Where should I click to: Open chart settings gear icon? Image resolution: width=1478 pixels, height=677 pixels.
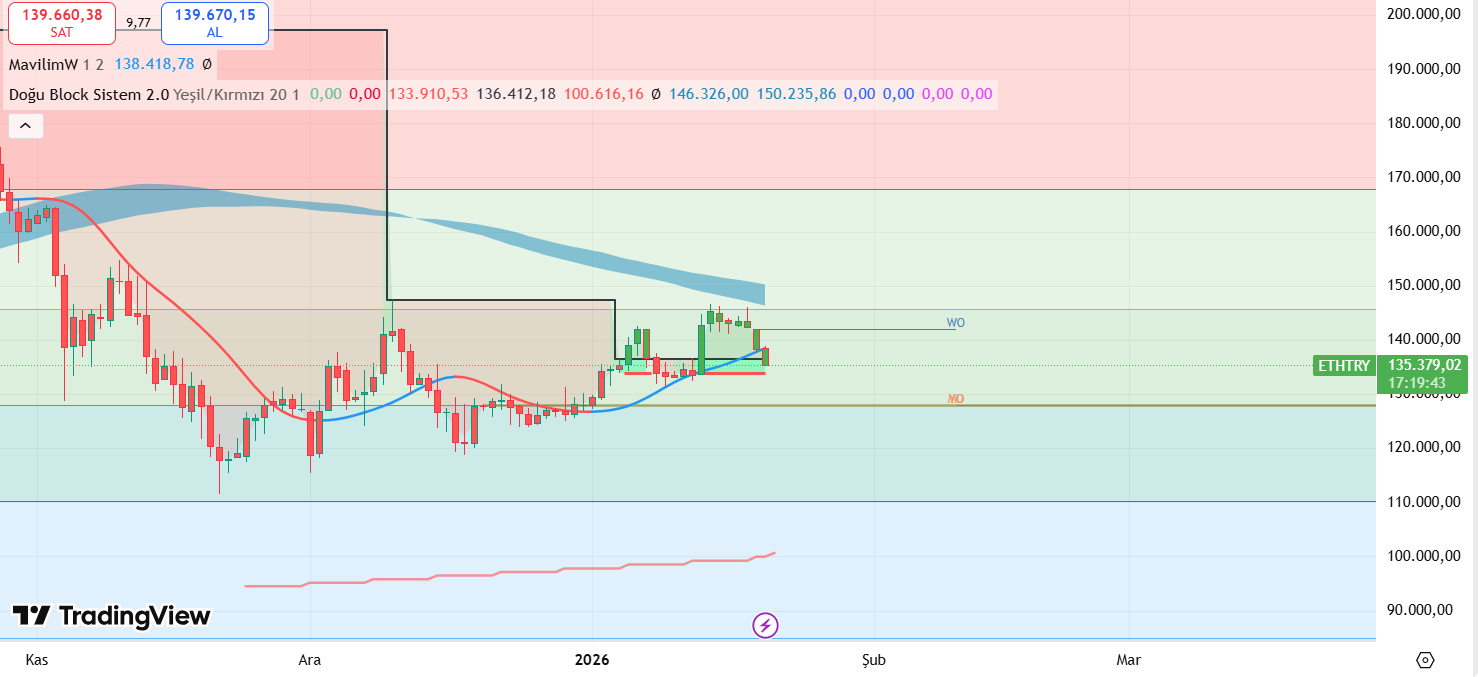click(x=1425, y=660)
